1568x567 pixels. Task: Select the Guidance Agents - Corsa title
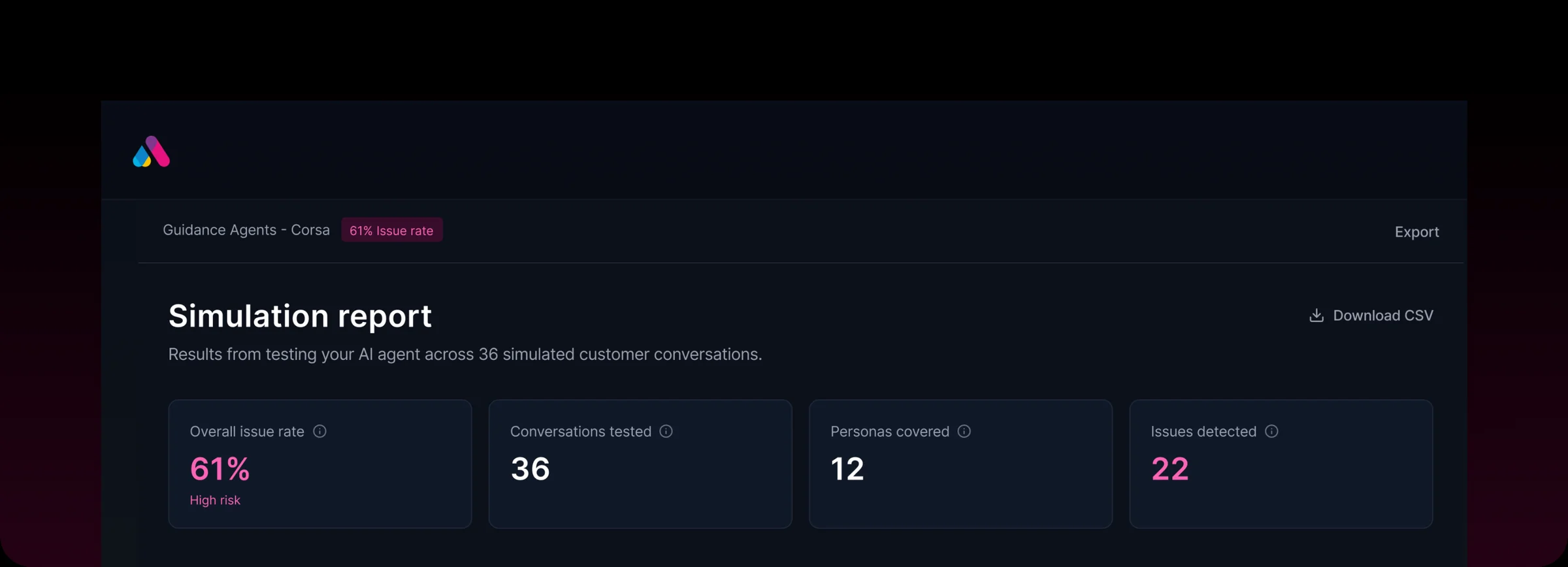tap(246, 230)
